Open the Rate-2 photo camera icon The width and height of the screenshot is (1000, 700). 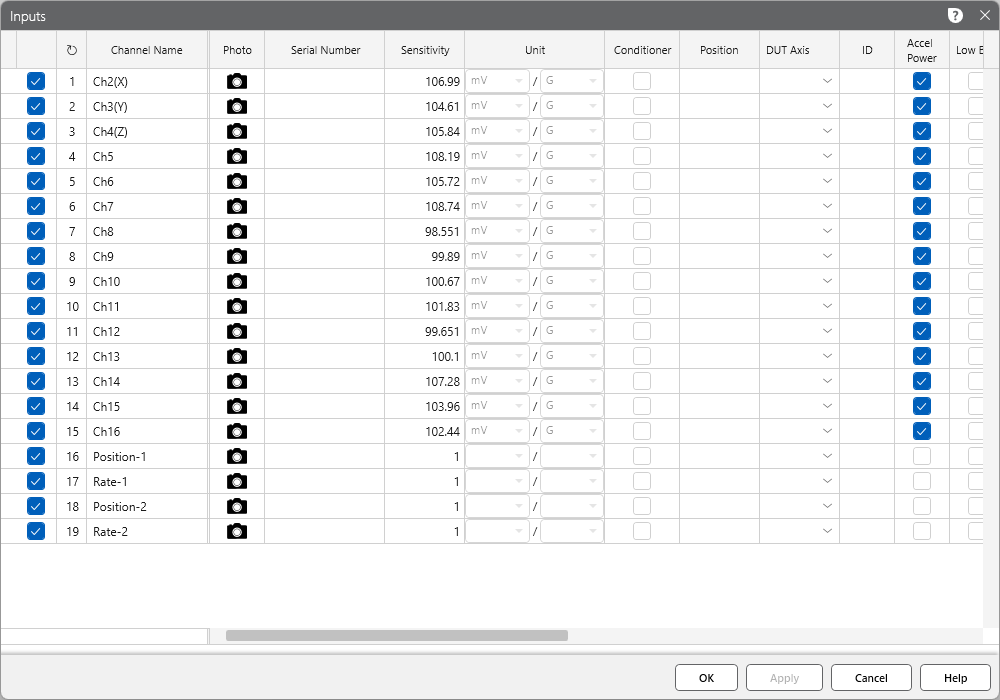pos(236,531)
